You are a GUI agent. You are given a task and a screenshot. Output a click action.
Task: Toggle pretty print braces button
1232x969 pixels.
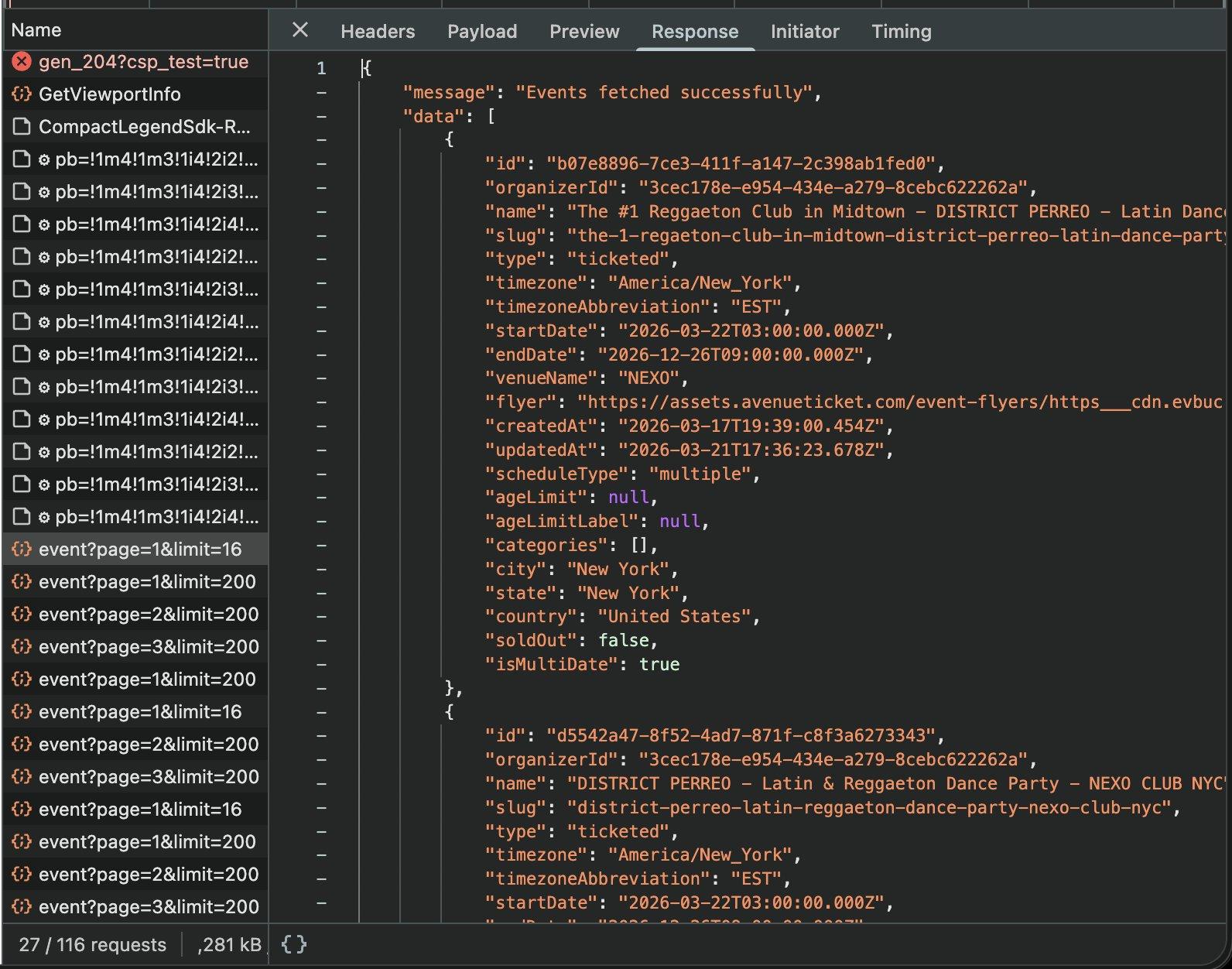pos(294,944)
